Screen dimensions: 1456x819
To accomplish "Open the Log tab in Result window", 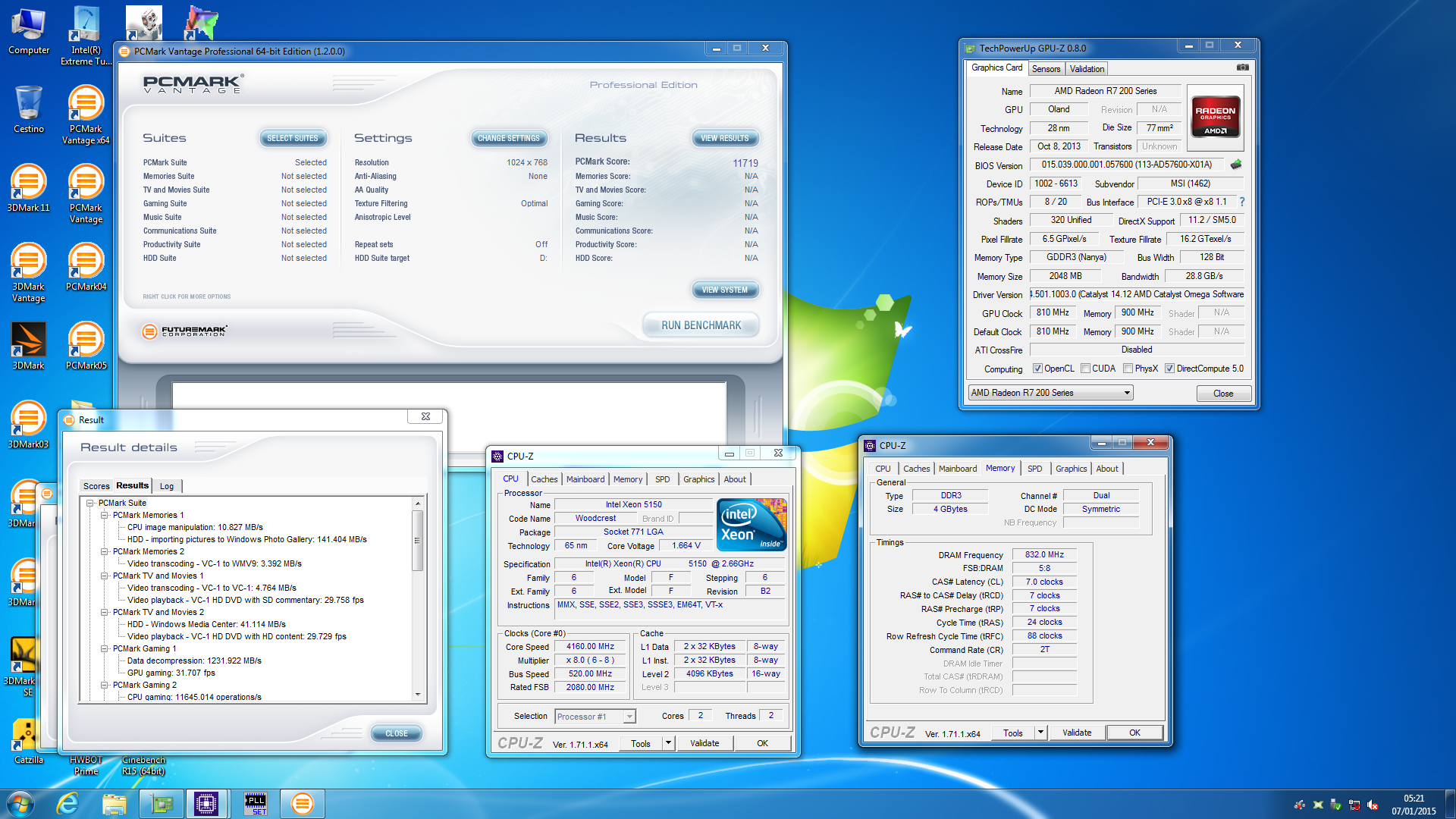I will click(167, 486).
